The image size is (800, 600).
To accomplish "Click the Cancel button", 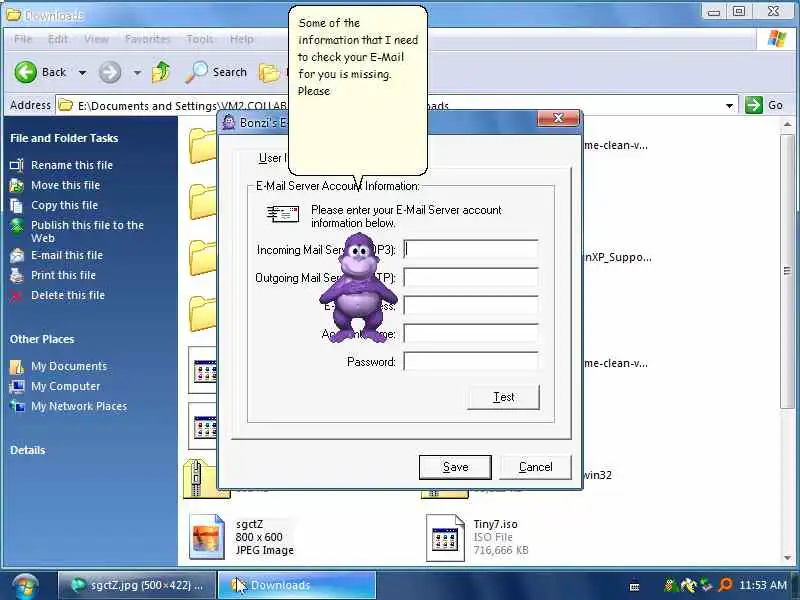I will tap(535, 467).
